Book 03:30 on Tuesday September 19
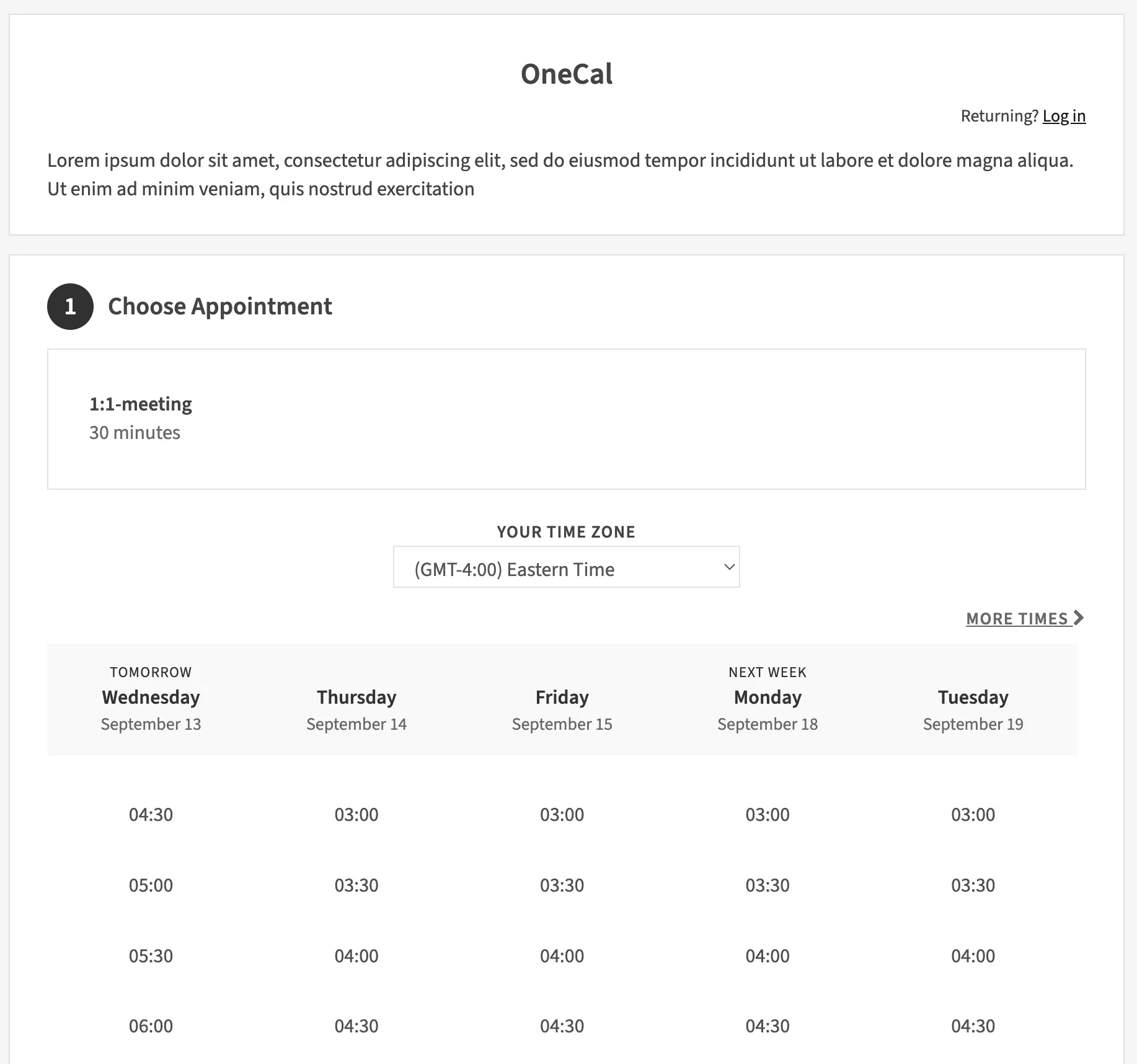The image size is (1137, 1064). tap(973, 885)
